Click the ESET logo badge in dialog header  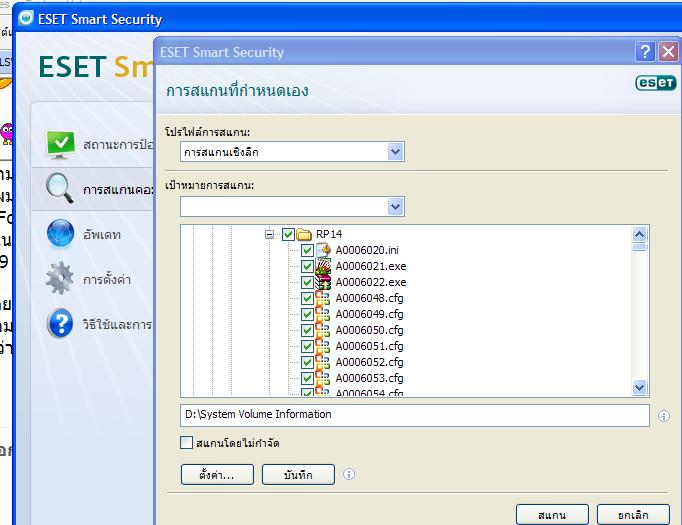pyautogui.click(x=656, y=83)
